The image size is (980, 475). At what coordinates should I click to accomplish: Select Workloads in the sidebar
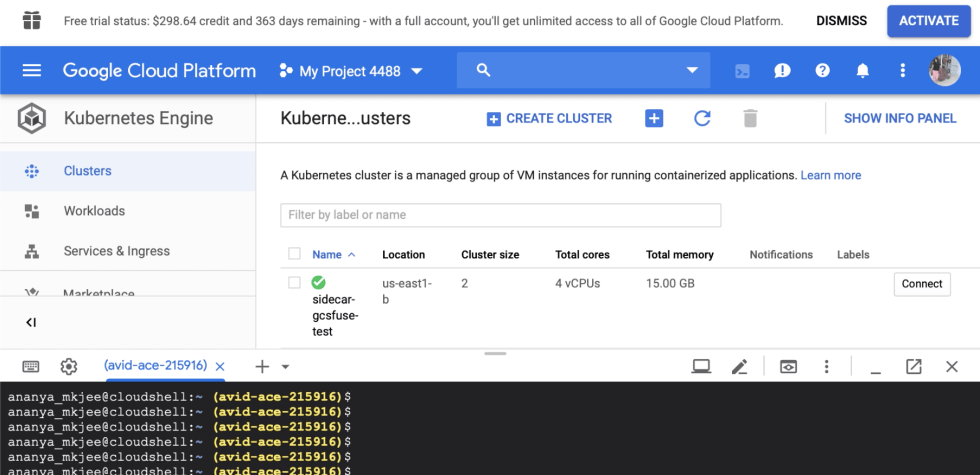point(128,211)
